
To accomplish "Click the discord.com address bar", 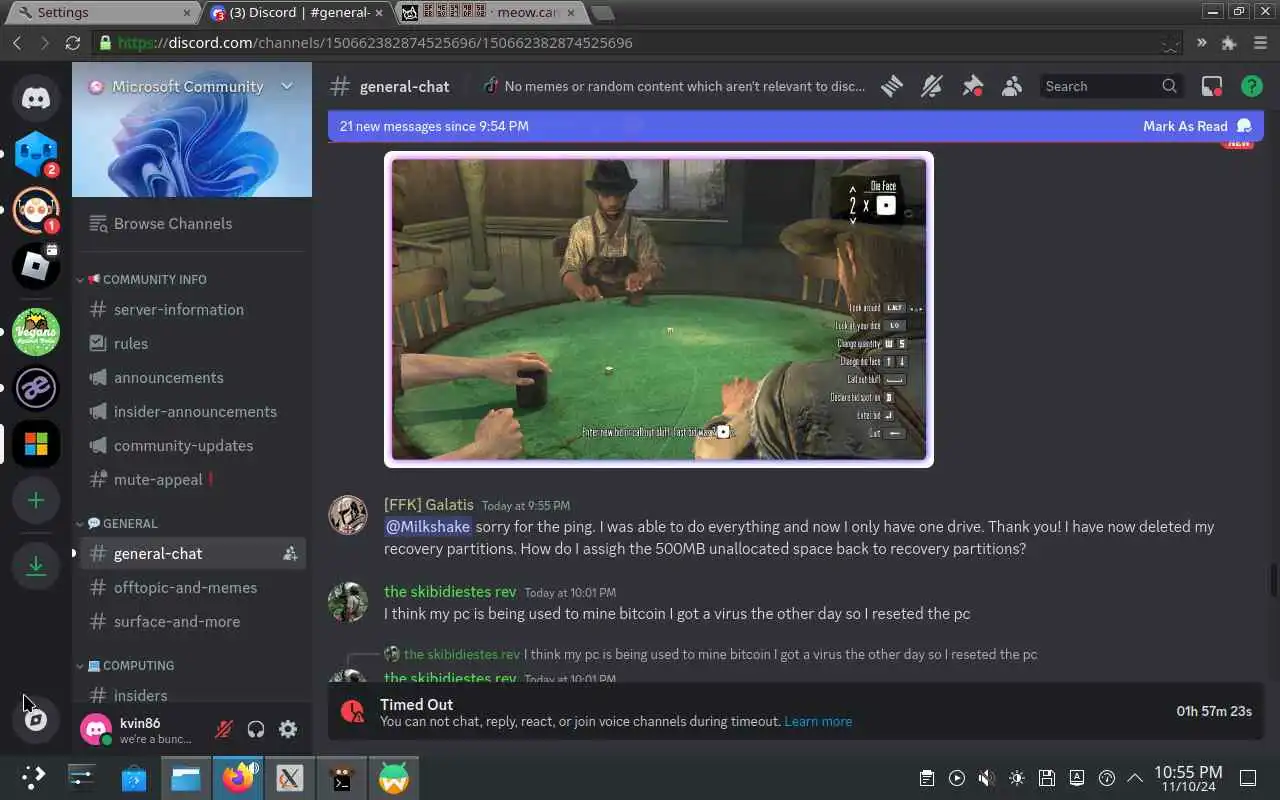I will coord(638,43).
